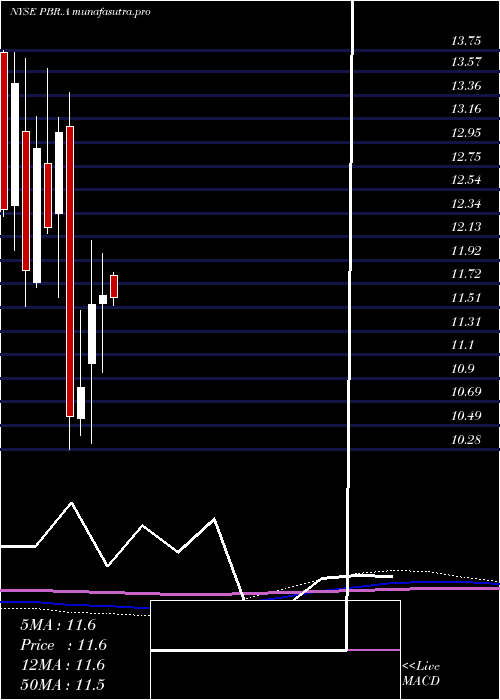The width and height of the screenshot is (500, 700).
Task: Click the 10.28 price axis label
Action: pyautogui.click(x=466, y=439)
